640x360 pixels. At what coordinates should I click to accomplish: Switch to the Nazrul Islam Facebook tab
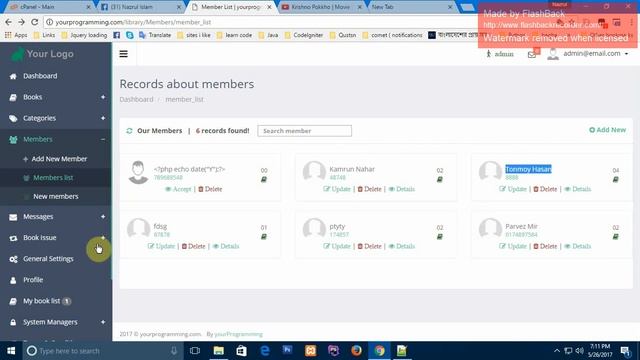click(x=140, y=7)
